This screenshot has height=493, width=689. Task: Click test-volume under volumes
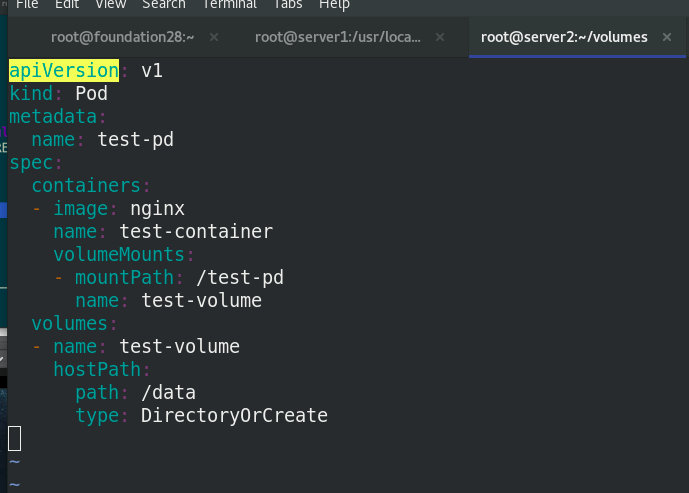click(179, 347)
